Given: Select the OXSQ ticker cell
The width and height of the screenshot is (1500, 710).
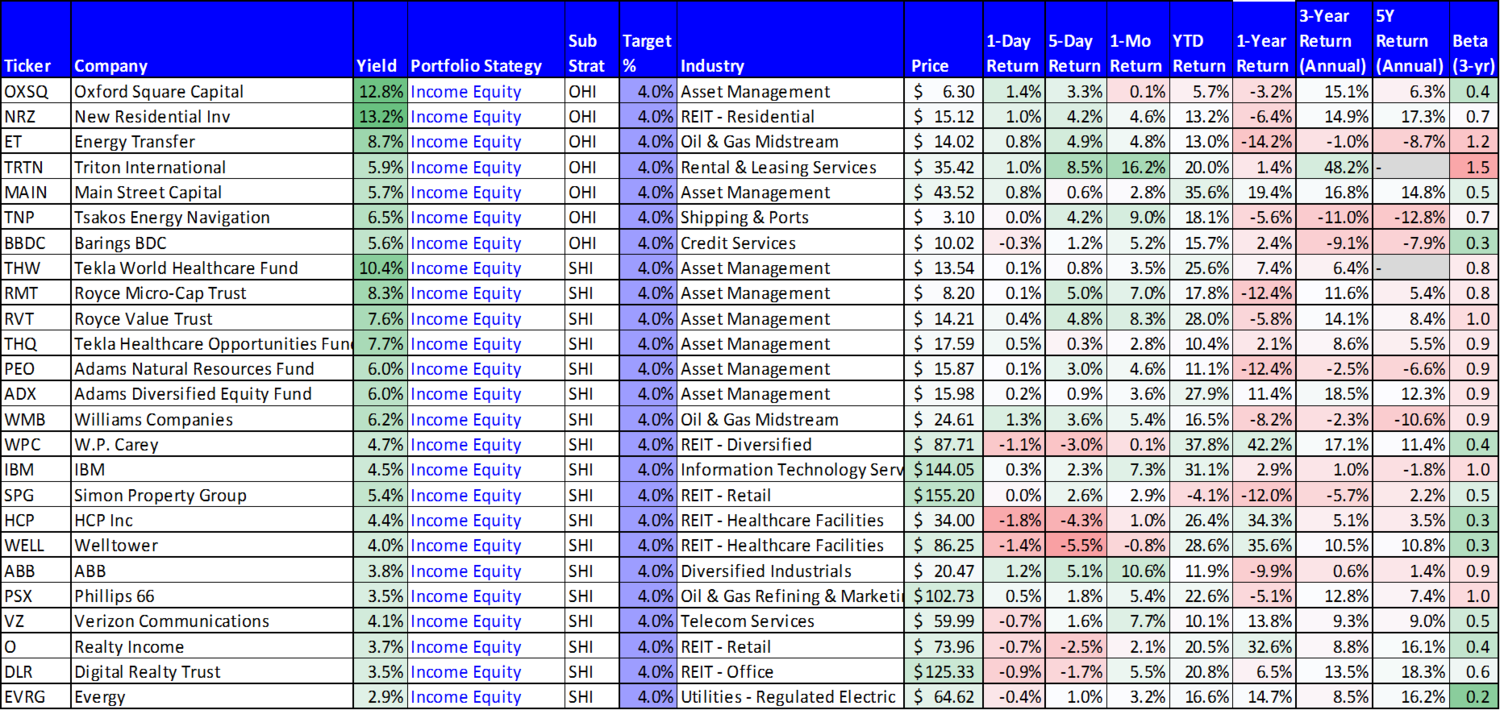Looking at the screenshot, I should 36,92.
